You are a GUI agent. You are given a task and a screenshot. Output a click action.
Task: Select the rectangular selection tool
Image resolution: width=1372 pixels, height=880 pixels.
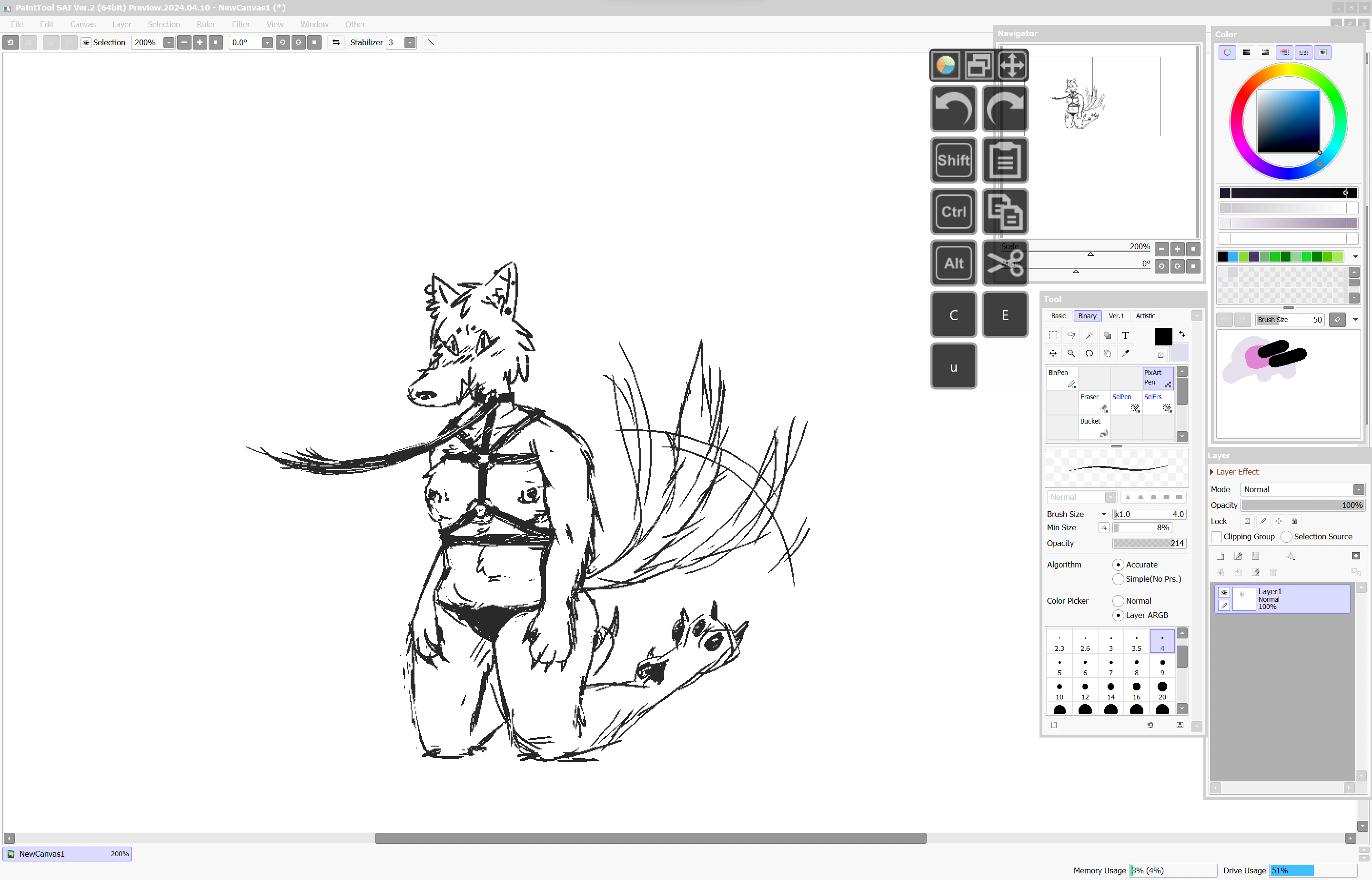(1053, 335)
